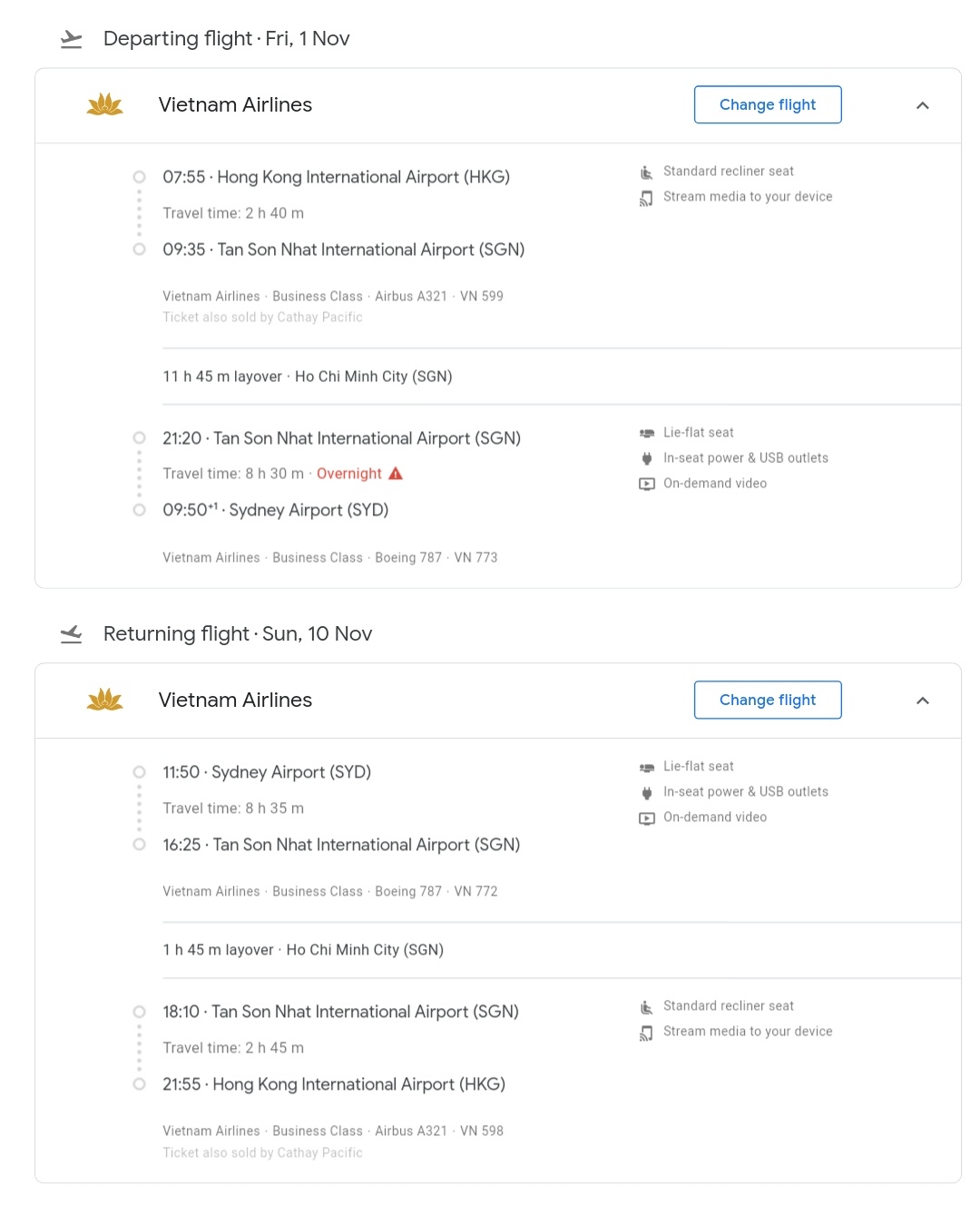Click Vietnam Airlines lotus logo in departing card
Screen dimensions: 980x1215
pos(105,105)
